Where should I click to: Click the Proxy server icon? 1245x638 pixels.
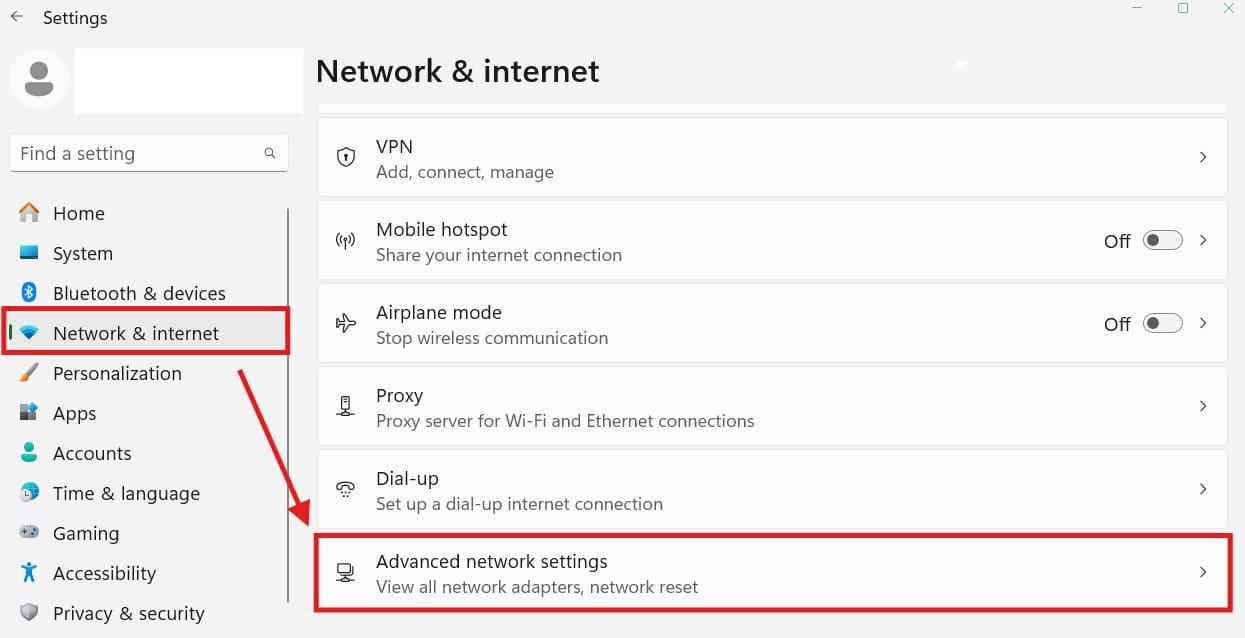345,406
